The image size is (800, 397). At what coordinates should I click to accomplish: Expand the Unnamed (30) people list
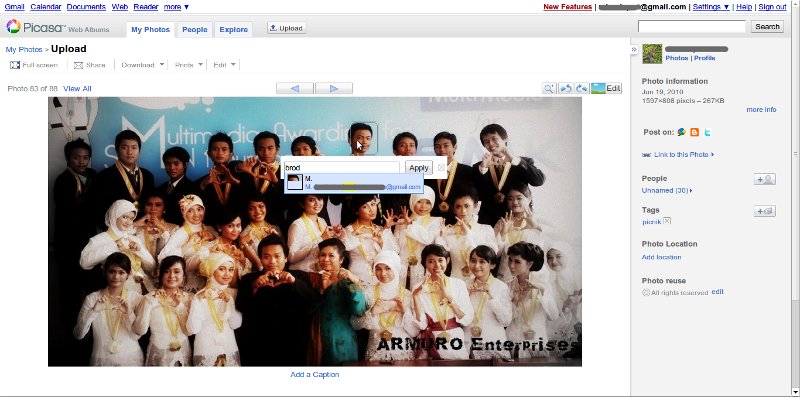click(x=667, y=190)
